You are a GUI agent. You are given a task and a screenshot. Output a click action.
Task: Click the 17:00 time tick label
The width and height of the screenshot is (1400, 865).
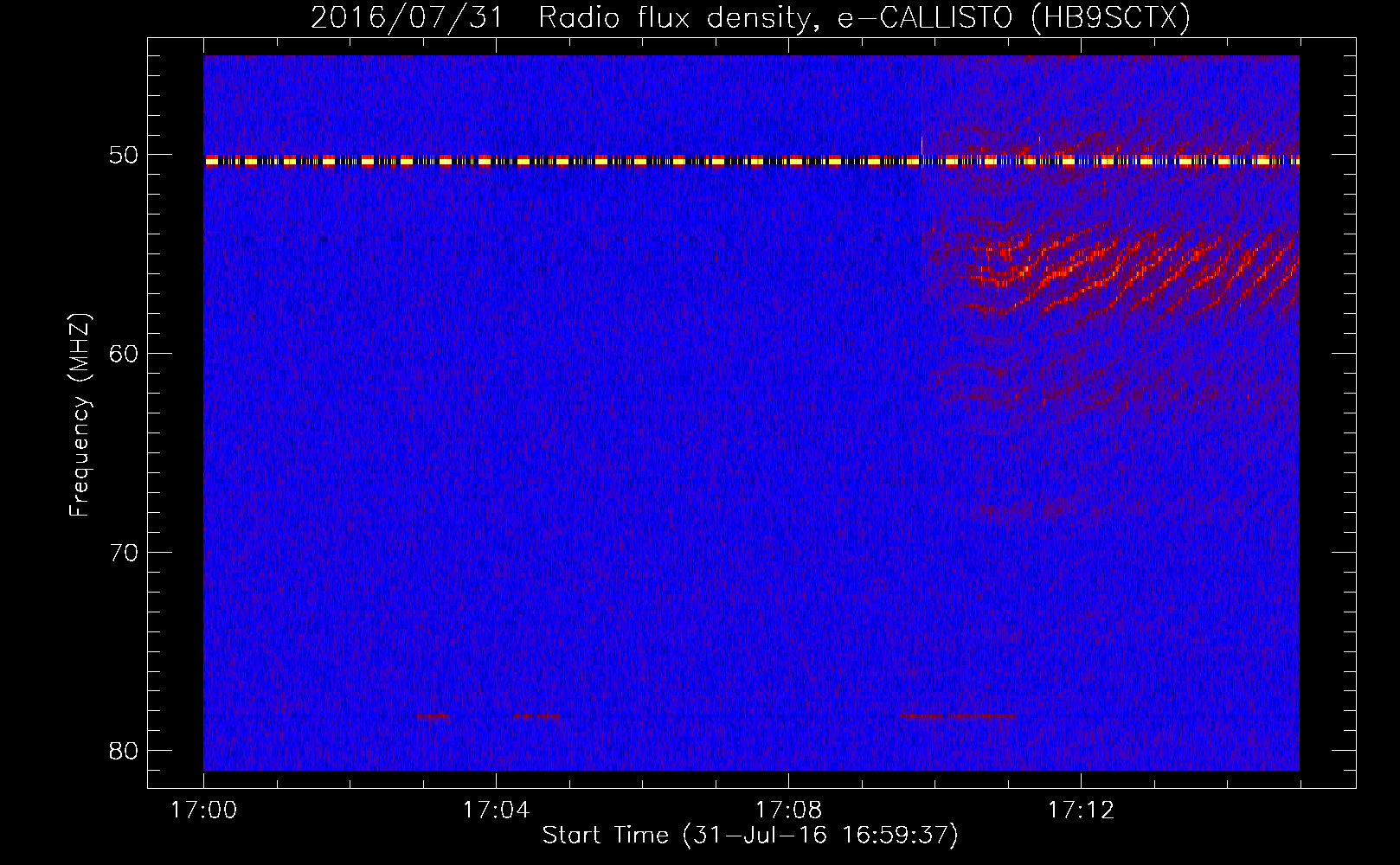(203, 810)
